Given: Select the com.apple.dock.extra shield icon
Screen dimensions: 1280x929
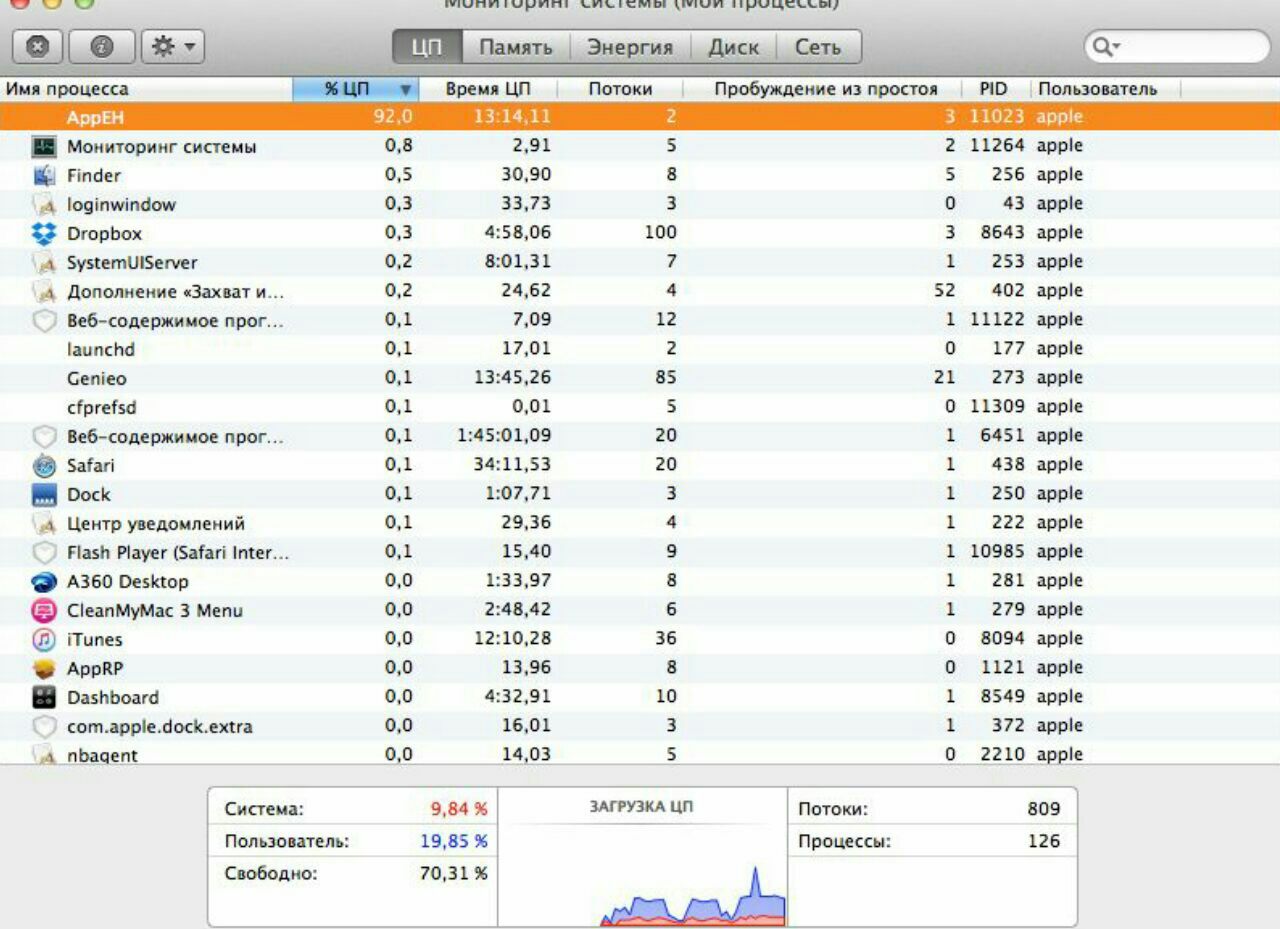Looking at the screenshot, I should pyautogui.click(x=44, y=727).
